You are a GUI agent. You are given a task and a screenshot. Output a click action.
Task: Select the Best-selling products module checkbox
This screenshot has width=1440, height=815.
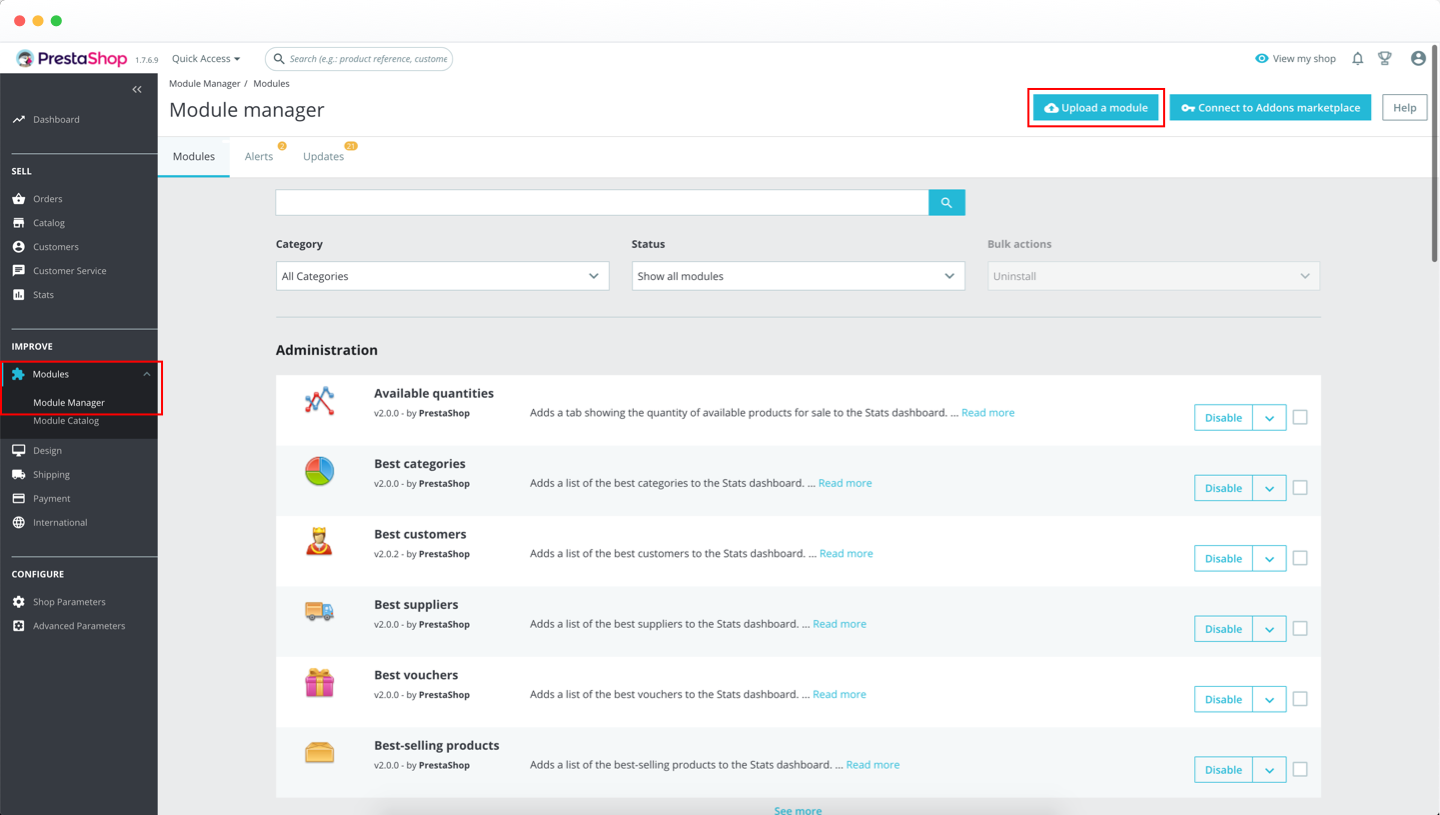click(x=1300, y=770)
